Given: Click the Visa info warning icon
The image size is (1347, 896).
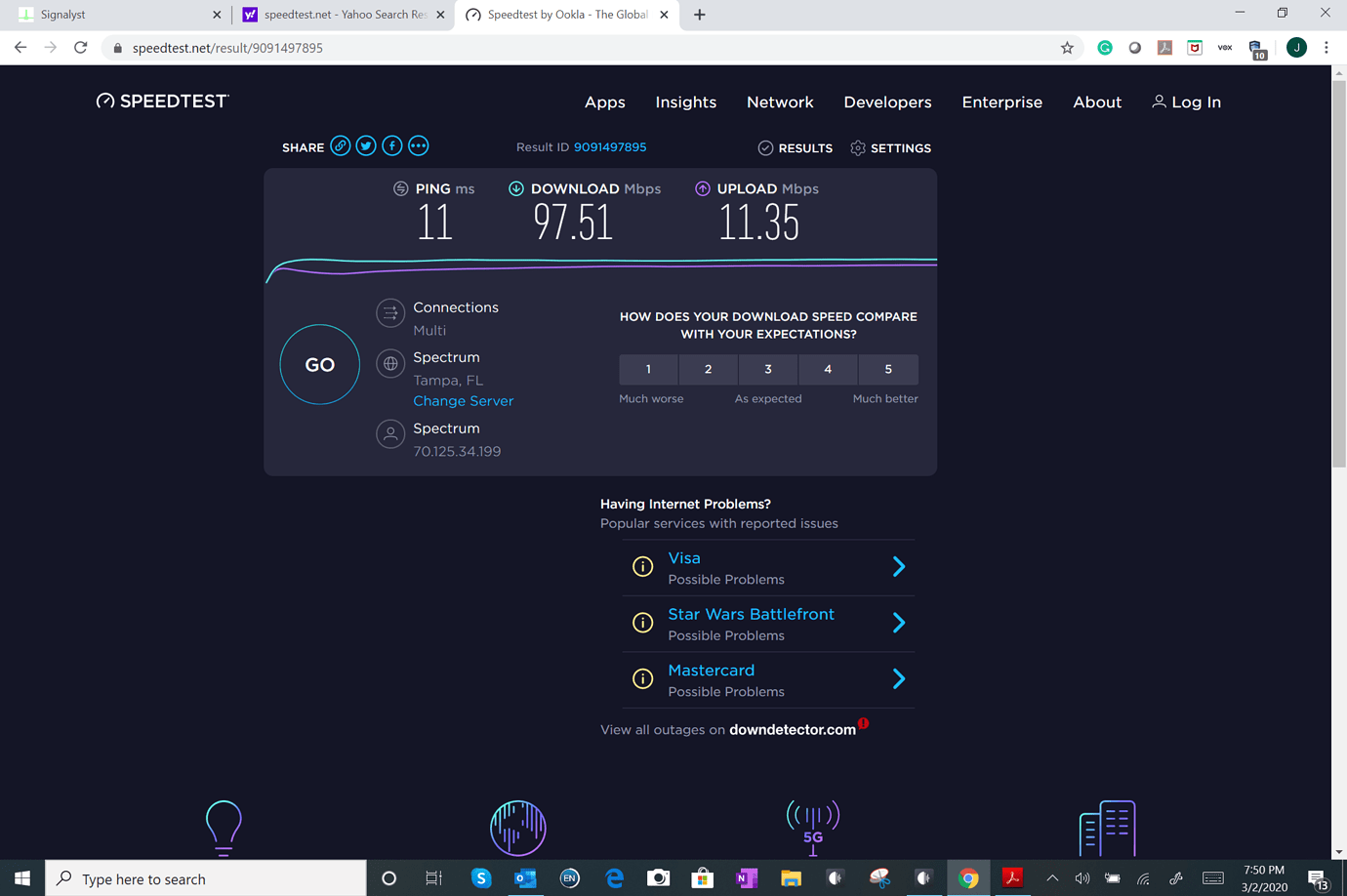Looking at the screenshot, I should point(642,566).
